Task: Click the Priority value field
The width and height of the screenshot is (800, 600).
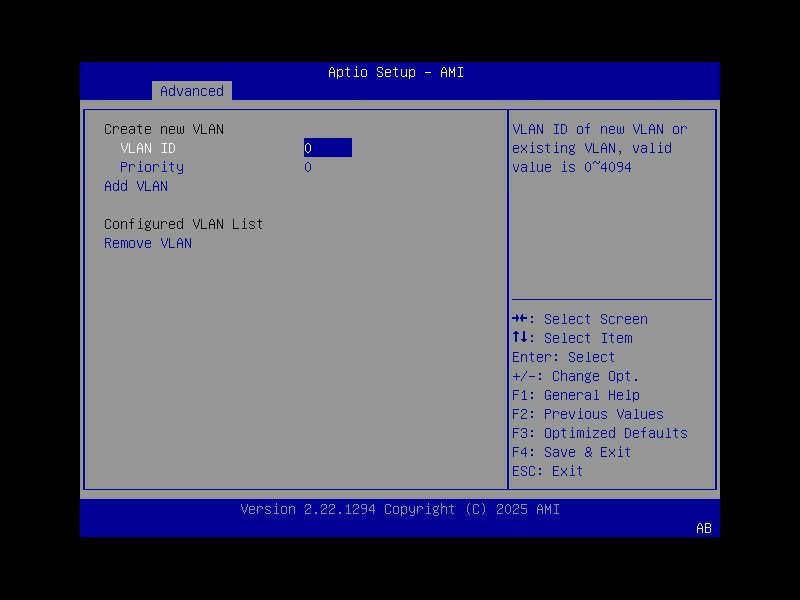Action: (x=308, y=167)
